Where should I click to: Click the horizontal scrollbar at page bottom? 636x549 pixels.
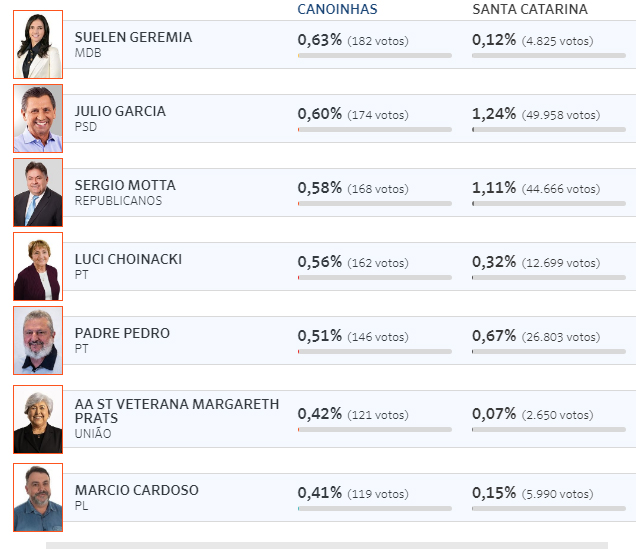point(327,545)
